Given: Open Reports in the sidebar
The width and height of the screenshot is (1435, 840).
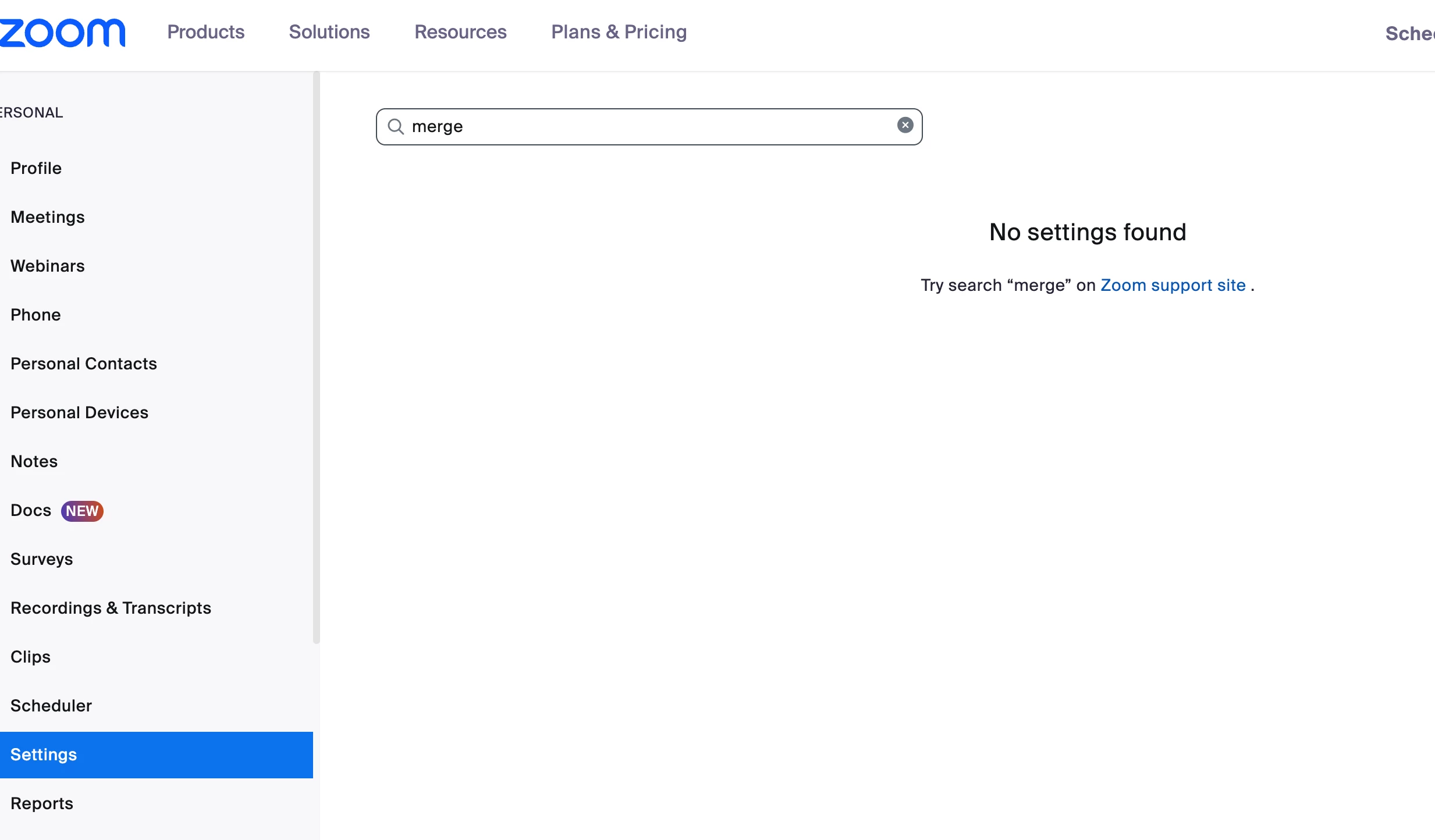Looking at the screenshot, I should pos(42,803).
